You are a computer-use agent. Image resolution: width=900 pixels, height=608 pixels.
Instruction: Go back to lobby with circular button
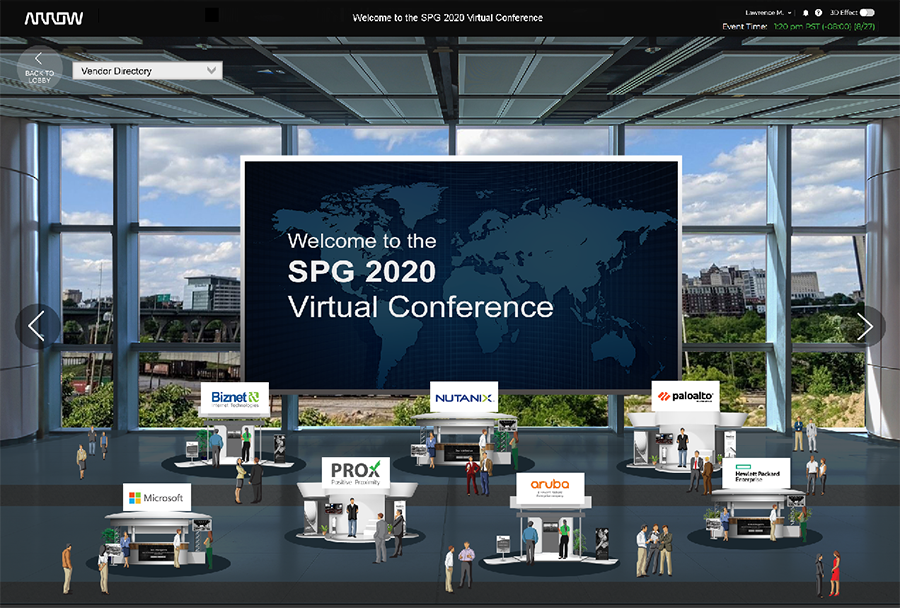40,68
